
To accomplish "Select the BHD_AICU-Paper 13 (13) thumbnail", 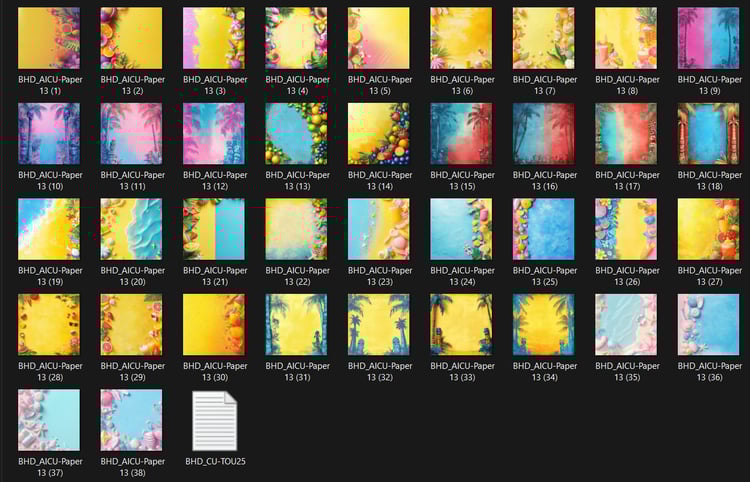I will tap(296, 134).
